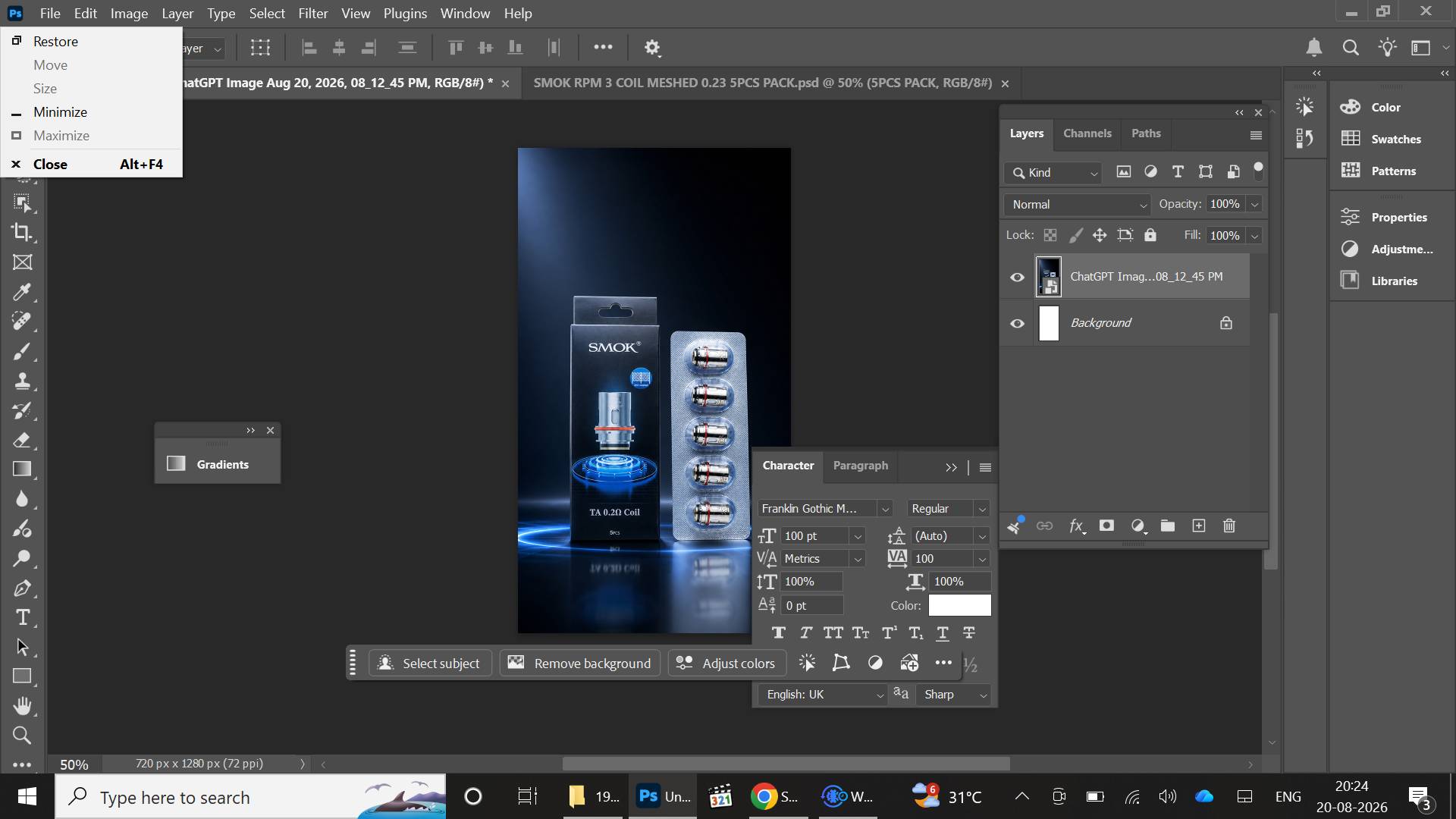Click the Select subject button
This screenshot has width=1456, height=819.
[430, 664]
